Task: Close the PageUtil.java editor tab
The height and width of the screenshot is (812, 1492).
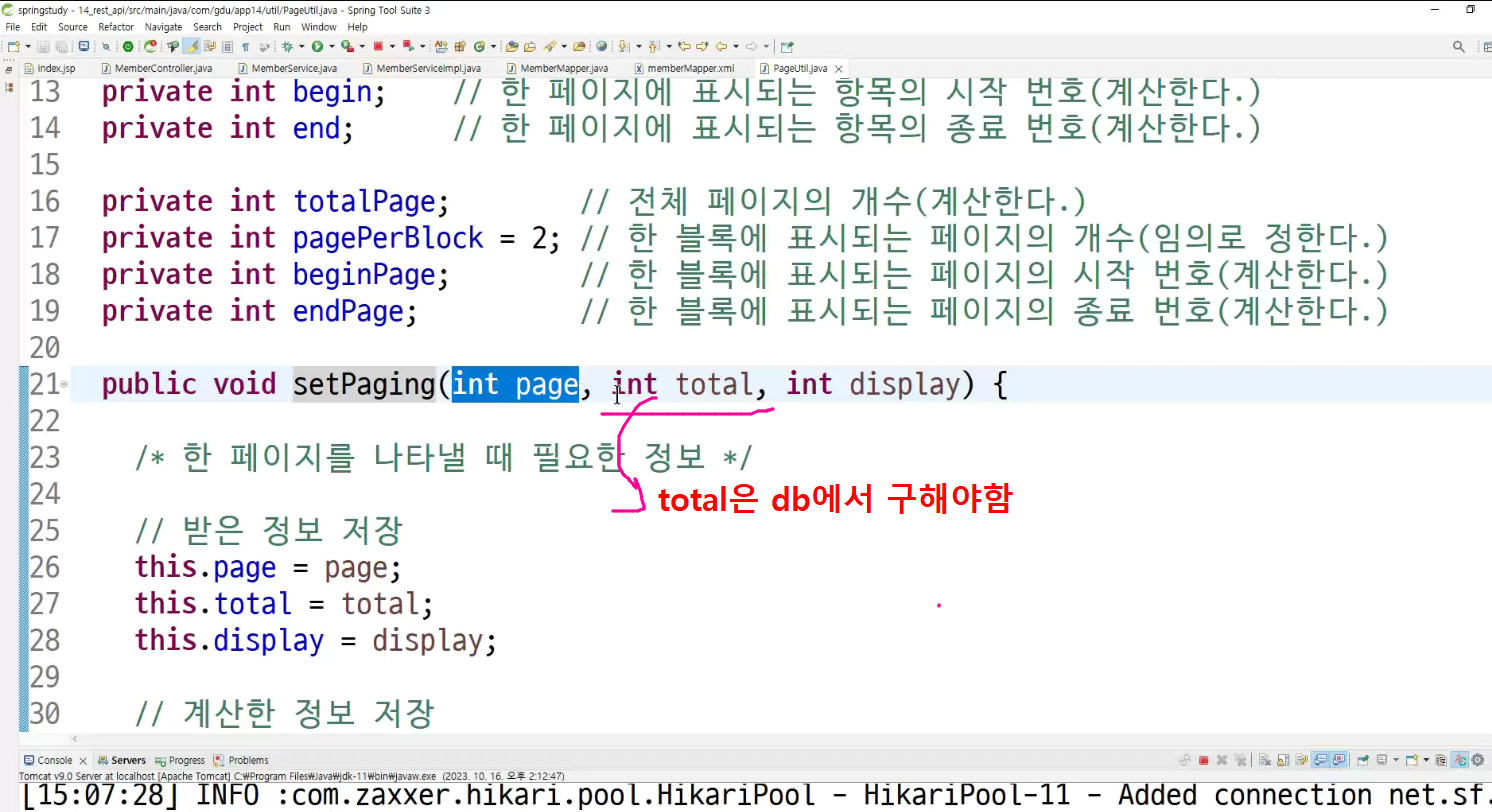Action: pyautogui.click(x=838, y=68)
